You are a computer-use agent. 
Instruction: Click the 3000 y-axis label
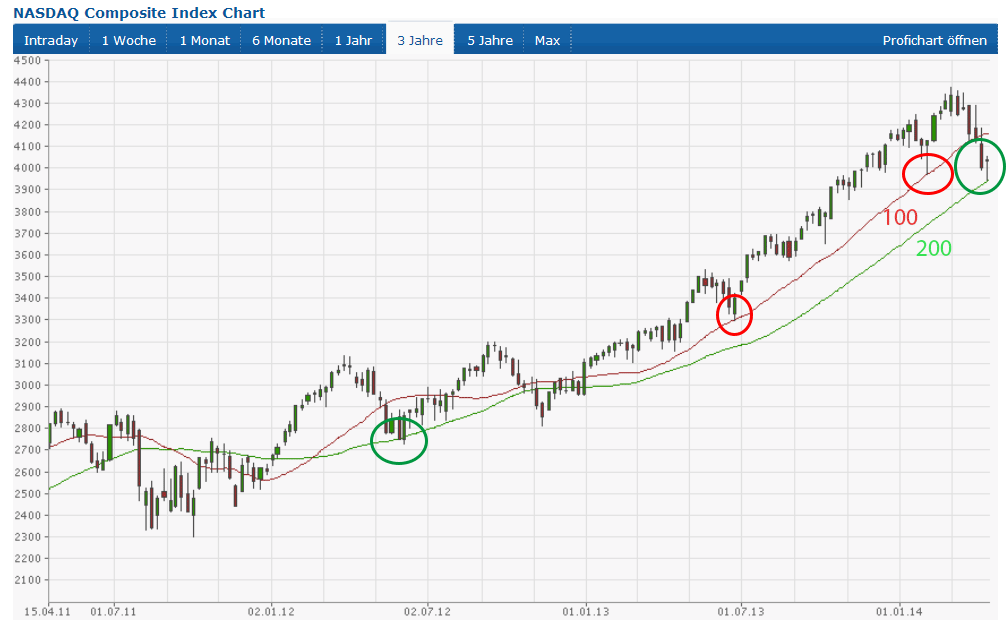[x=28, y=385]
